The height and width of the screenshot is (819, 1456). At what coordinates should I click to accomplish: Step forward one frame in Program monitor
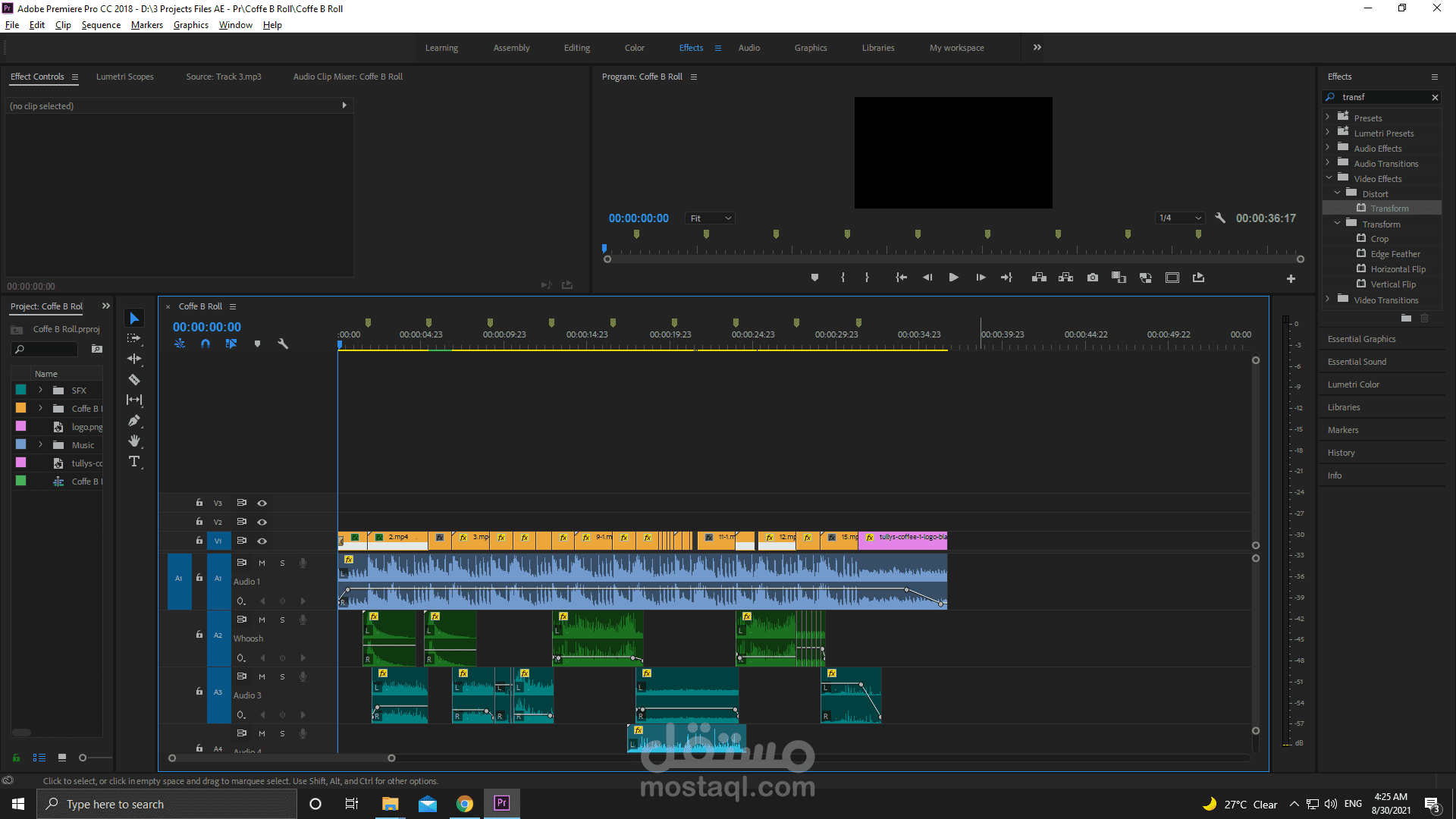(x=981, y=278)
